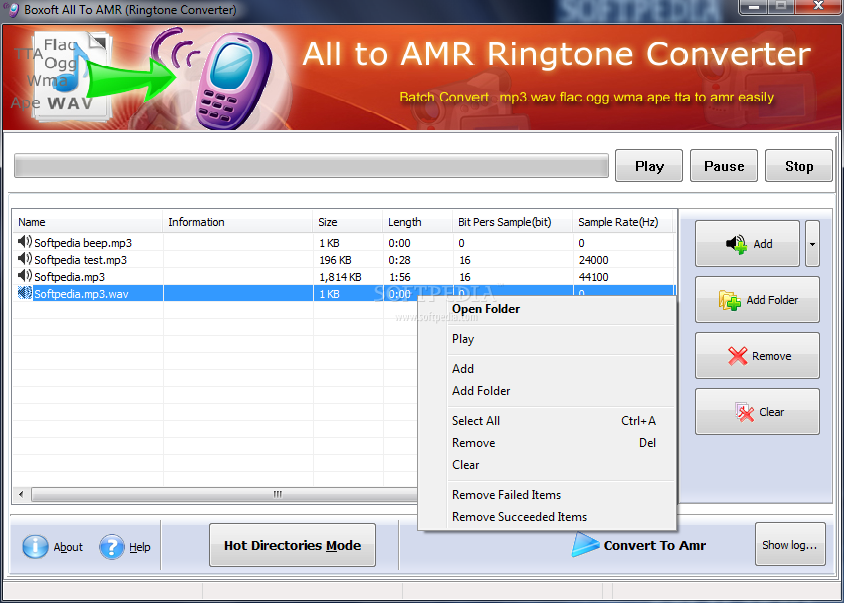Expand the Add button dropdown arrow
The height and width of the screenshot is (603, 844).
[x=812, y=244]
